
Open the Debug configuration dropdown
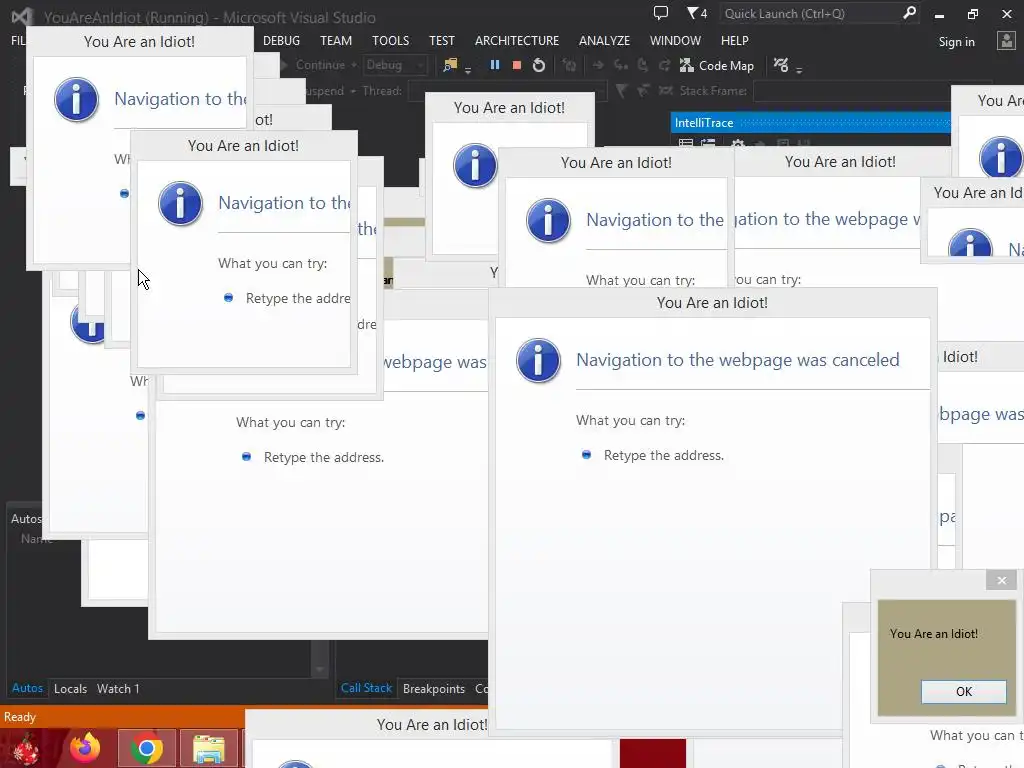395,65
